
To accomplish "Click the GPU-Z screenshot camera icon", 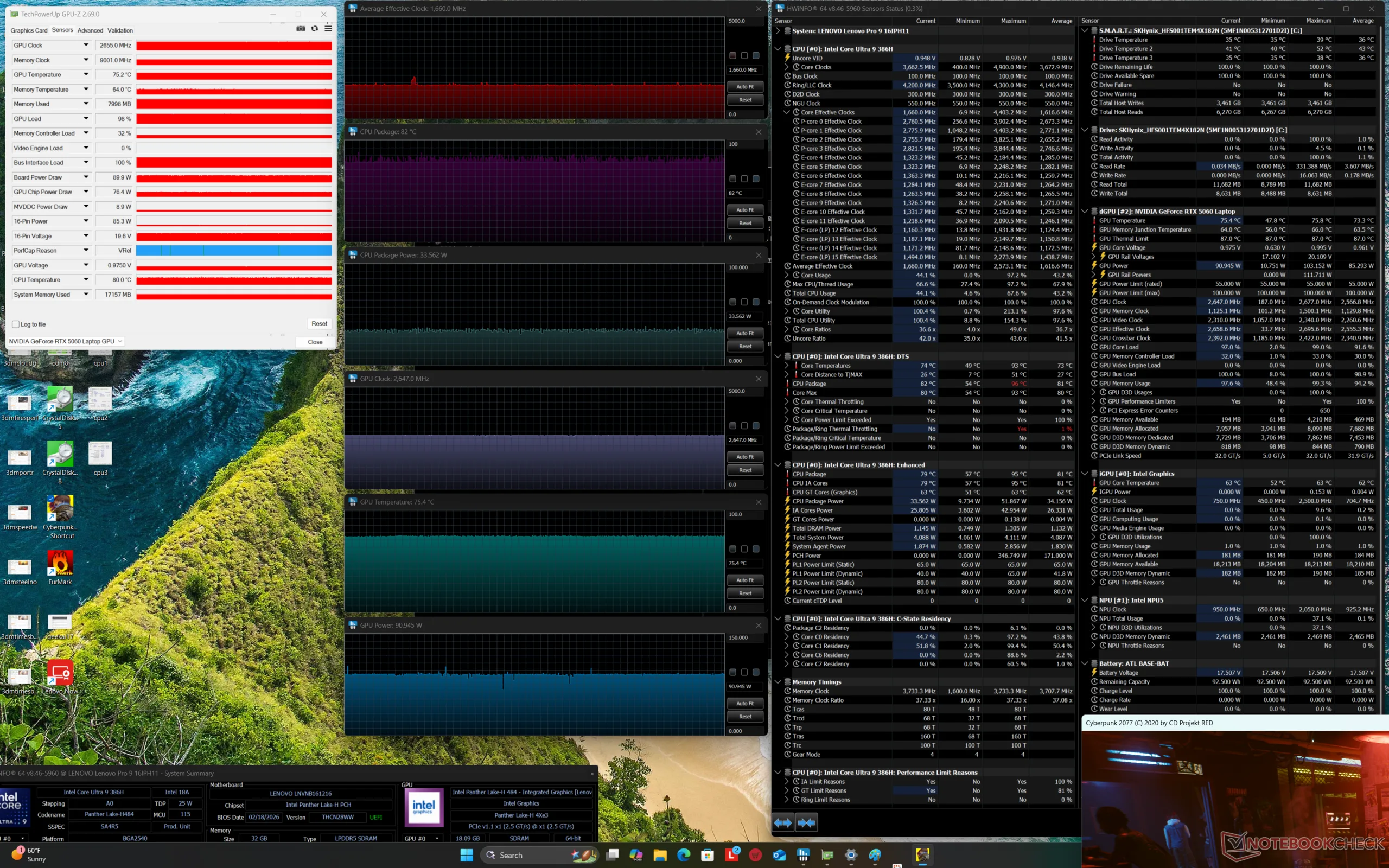I will 300,29.
